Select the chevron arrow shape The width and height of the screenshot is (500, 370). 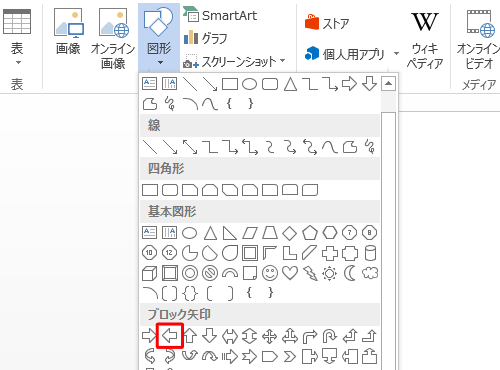pos(290,357)
